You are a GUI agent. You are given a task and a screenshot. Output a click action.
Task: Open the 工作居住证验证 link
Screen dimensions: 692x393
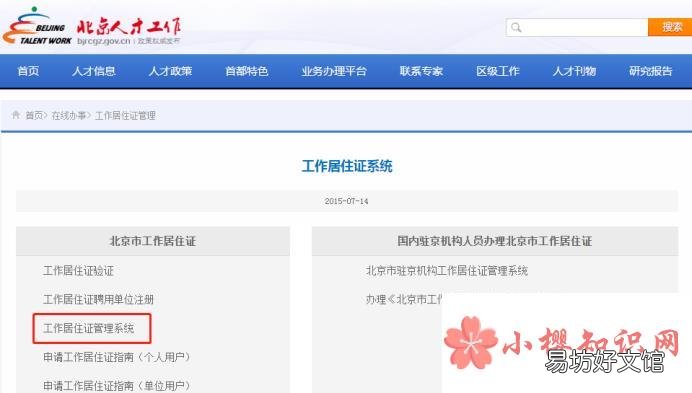tap(79, 271)
